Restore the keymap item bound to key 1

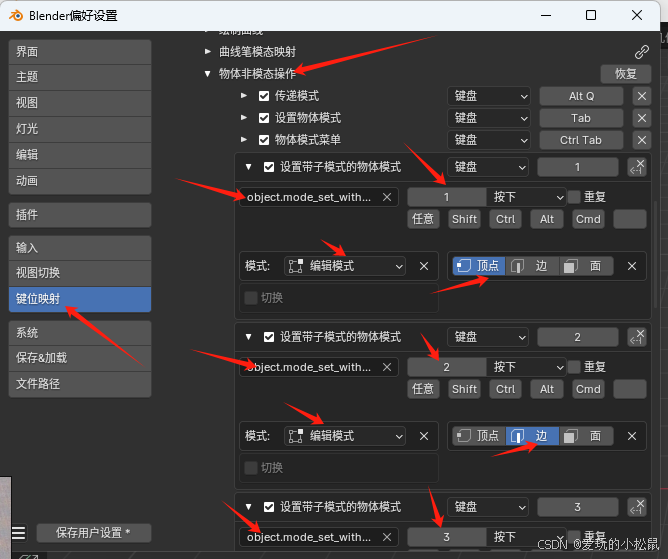coord(637,167)
